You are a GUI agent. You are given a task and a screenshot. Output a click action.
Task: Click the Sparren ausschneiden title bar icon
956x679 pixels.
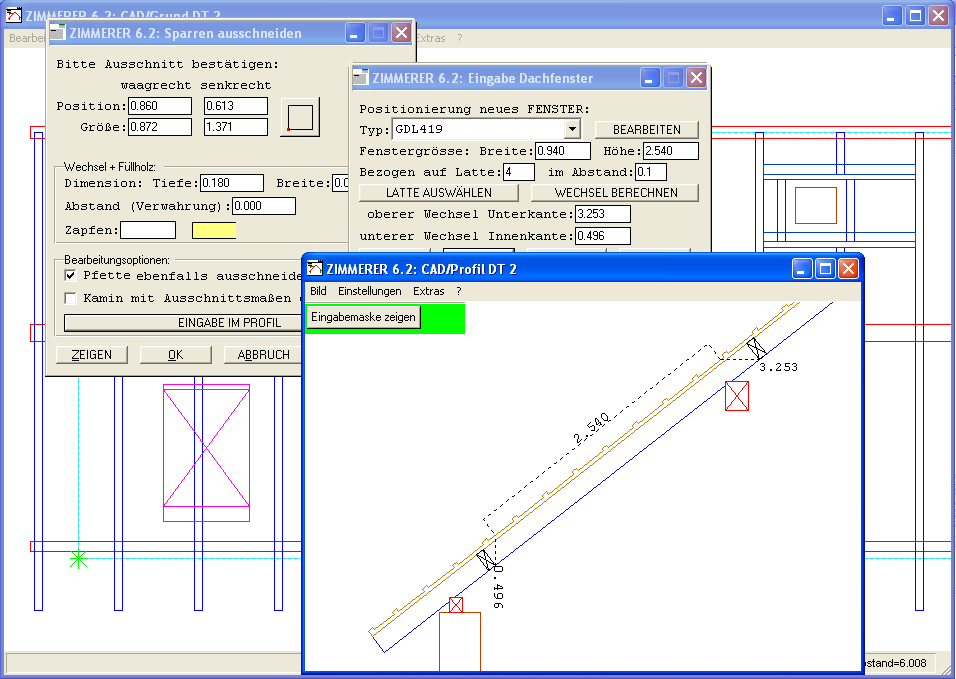coord(58,32)
